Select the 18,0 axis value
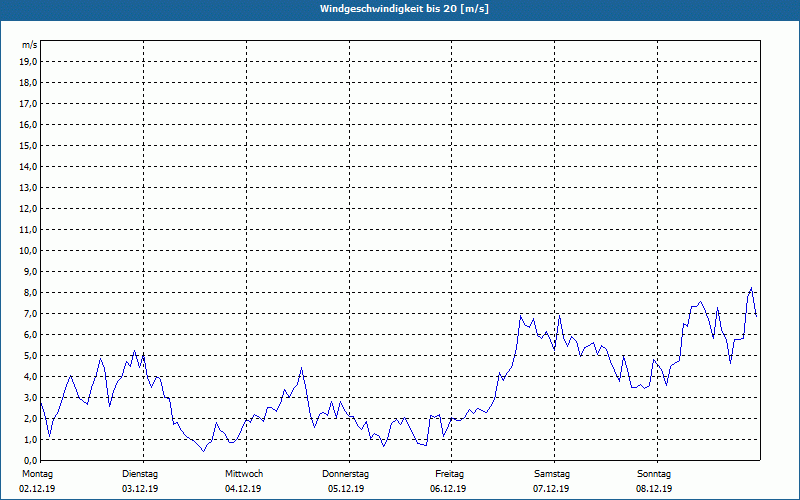This screenshot has width=800, height=500. (x=28, y=83)
